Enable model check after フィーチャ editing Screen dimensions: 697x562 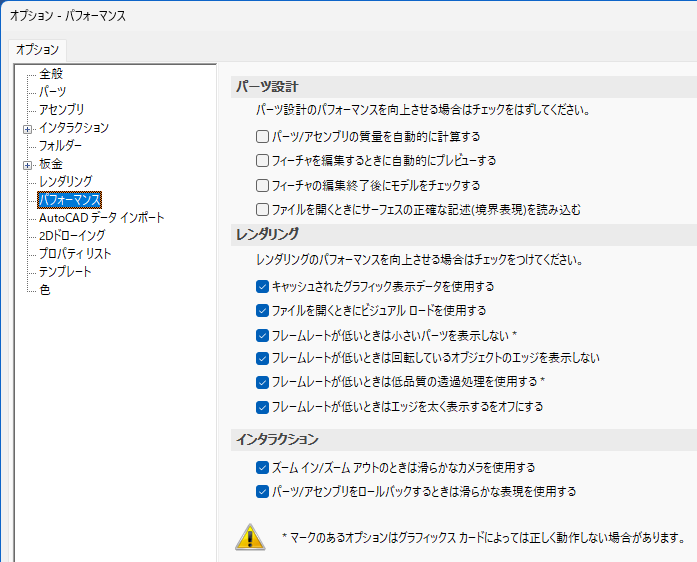click(262, 185)
